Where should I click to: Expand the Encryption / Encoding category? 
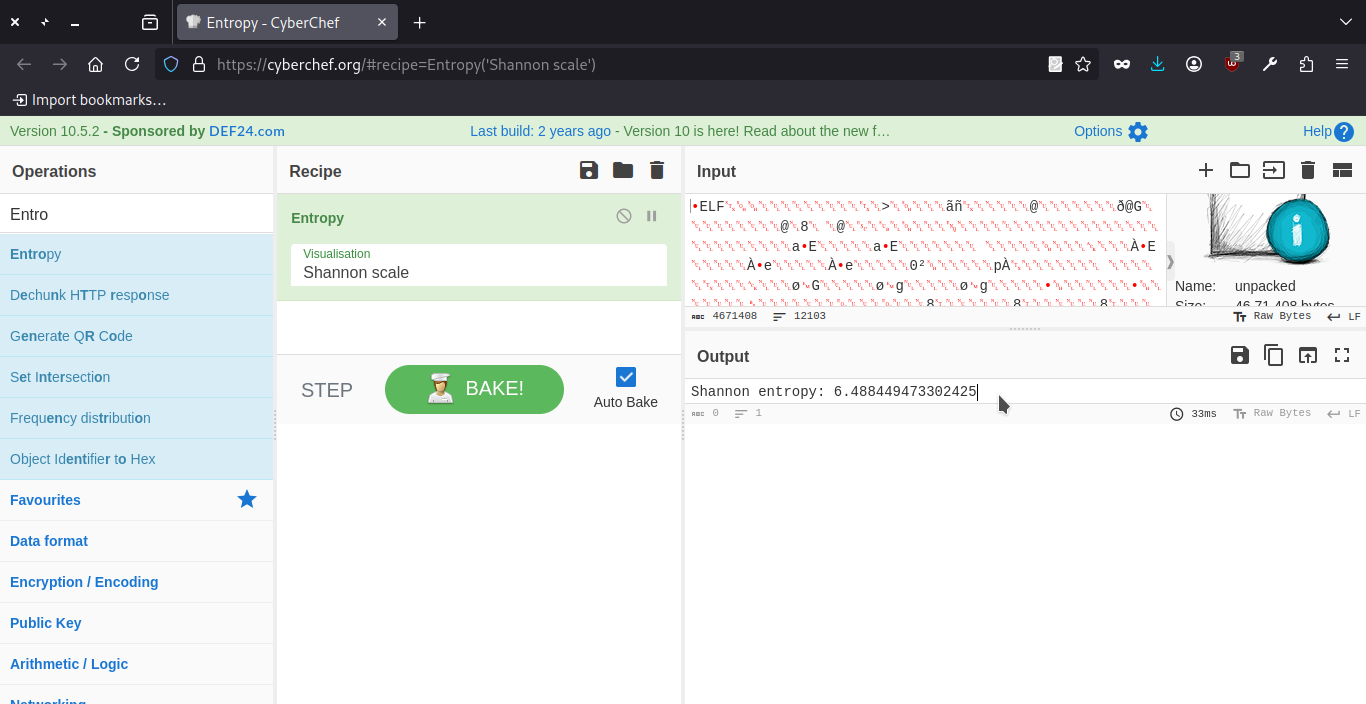(x=84, y=582)
